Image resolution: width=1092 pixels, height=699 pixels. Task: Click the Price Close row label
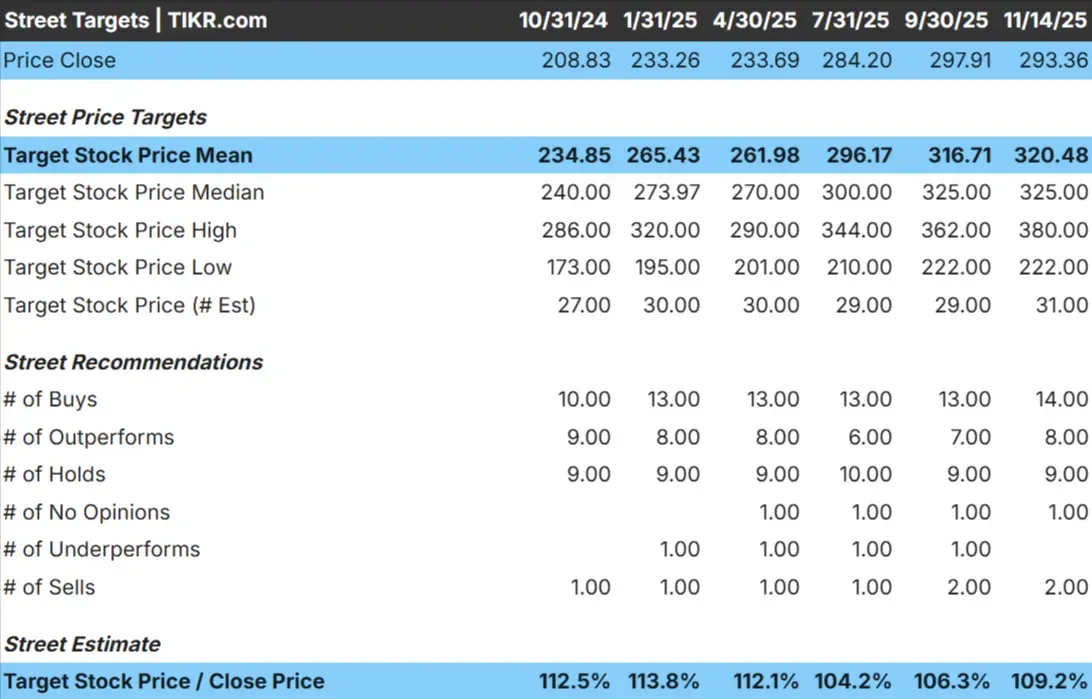59,60
